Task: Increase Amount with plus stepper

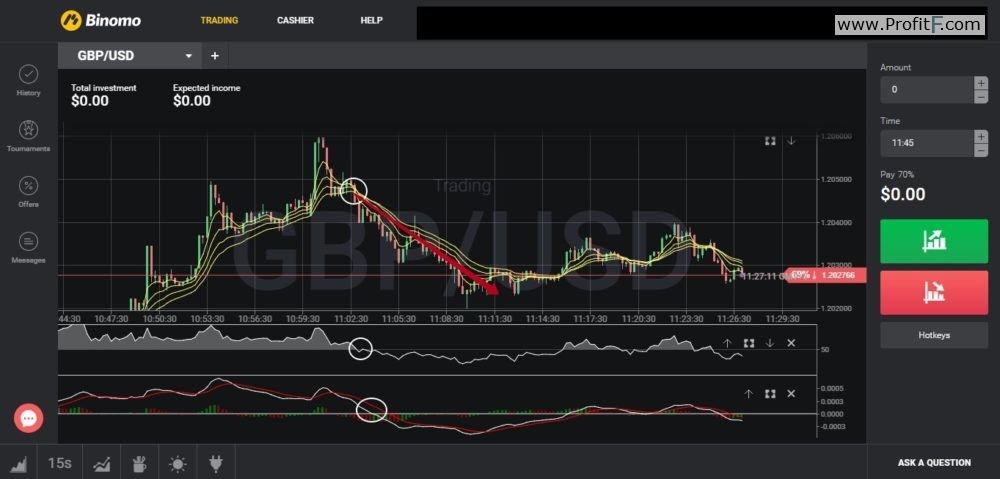Action: (x=981, y=83)
